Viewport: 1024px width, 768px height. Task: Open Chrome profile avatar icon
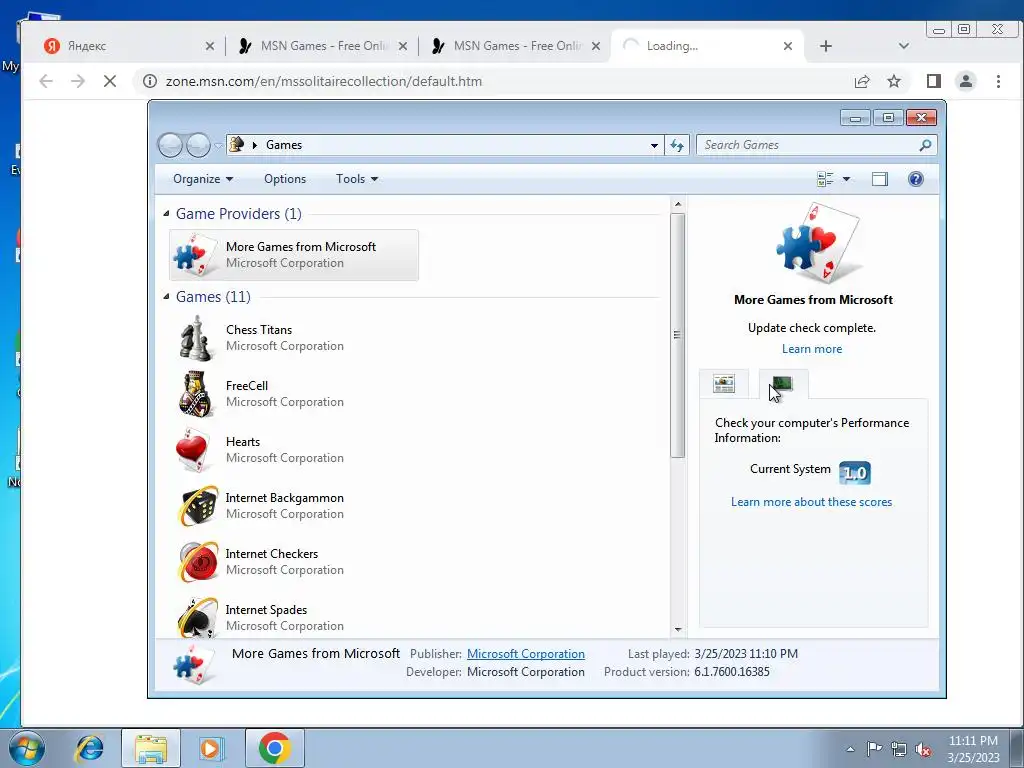coord(966,81)
